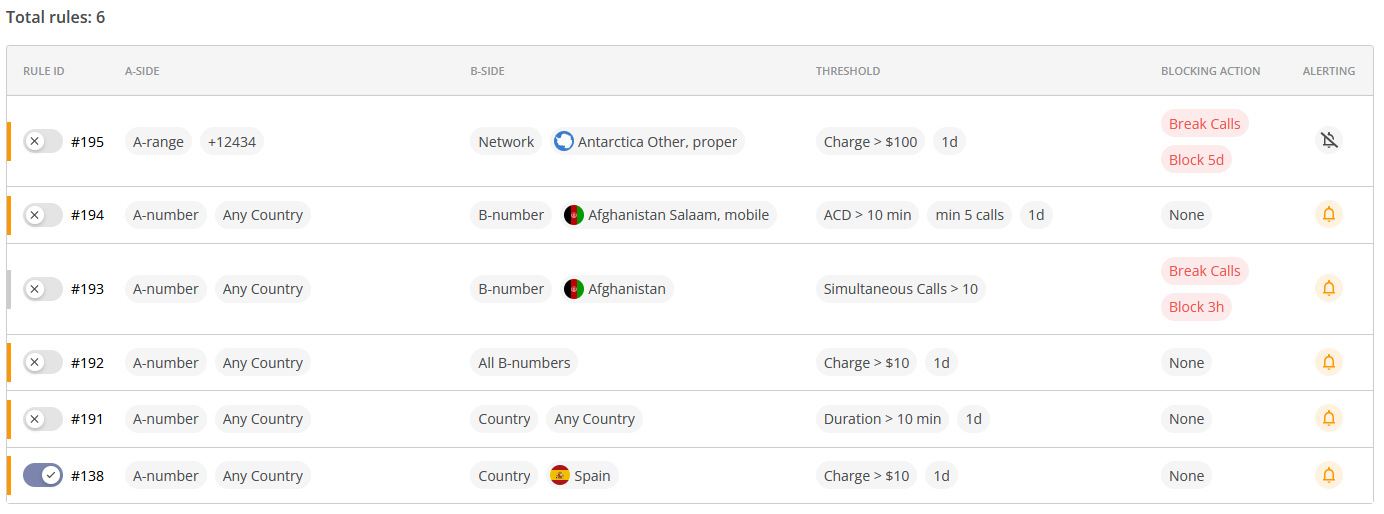1384x514 pixels.
Task: Click the +12434 A-range value chip
Action: pyautogui.click(x=231, y=142)
